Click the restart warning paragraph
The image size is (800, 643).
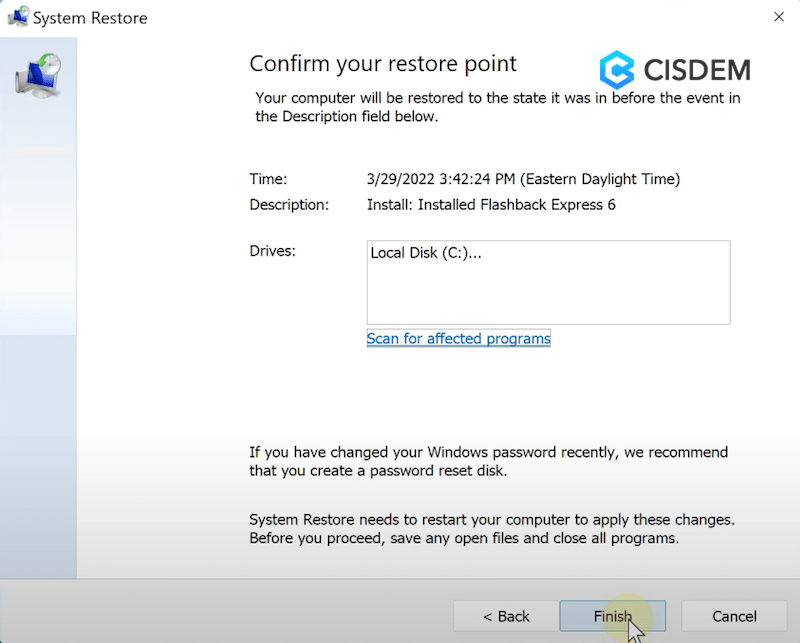[x=489, y=527]
